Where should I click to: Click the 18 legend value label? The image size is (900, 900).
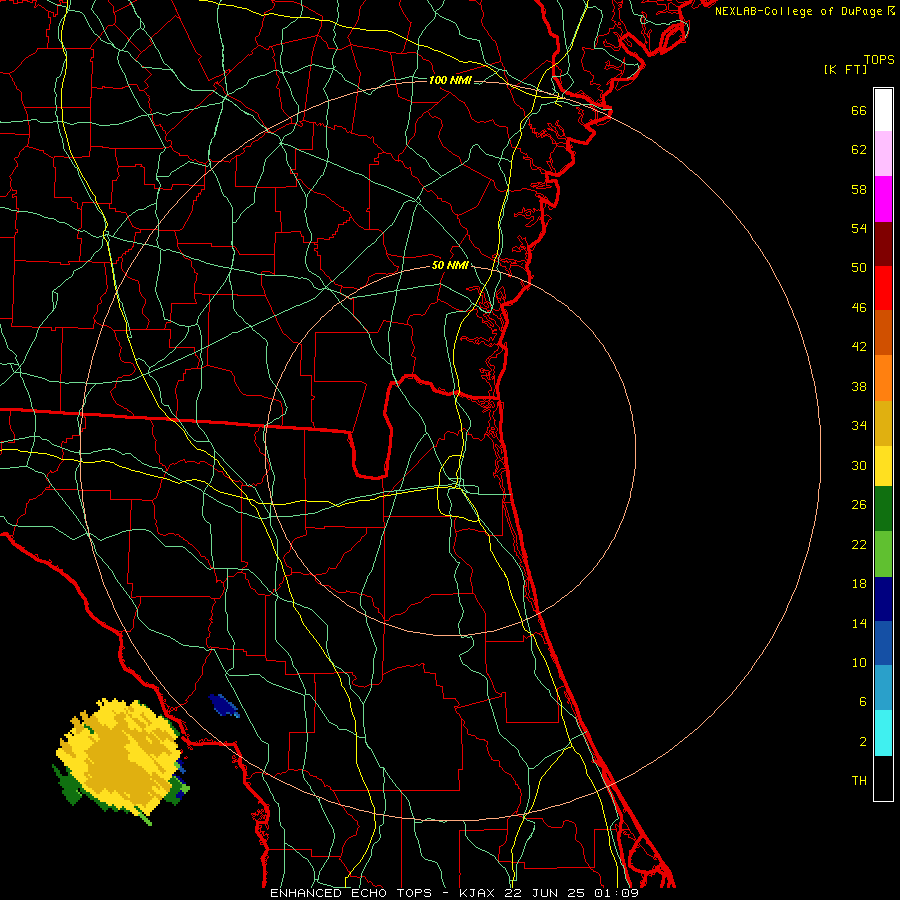pyautogui.click(x=859, y=584)
